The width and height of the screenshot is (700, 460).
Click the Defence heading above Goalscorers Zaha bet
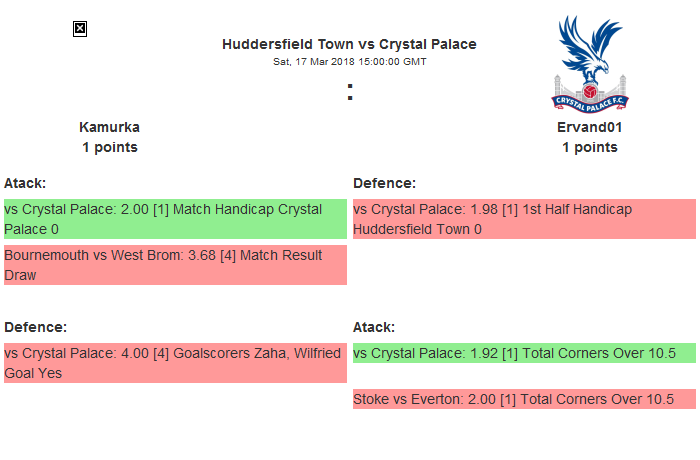pos(35,327)
